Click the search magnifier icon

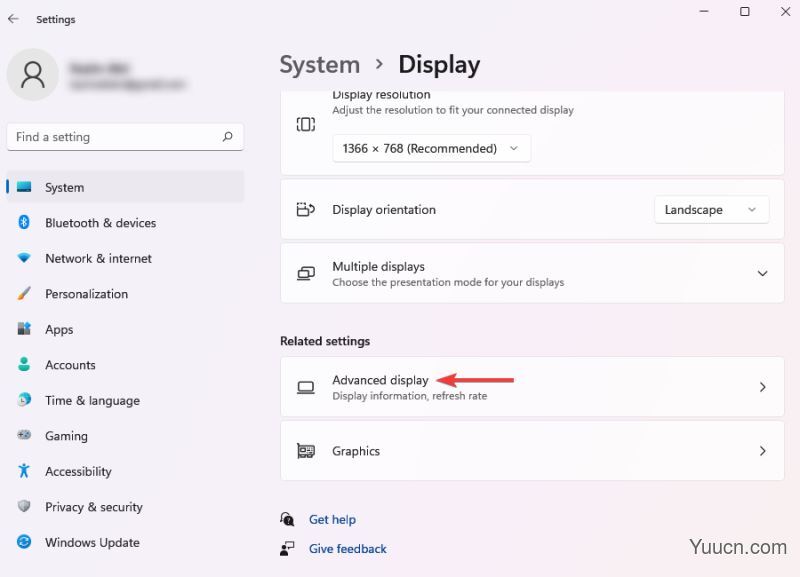pos(228,136)
